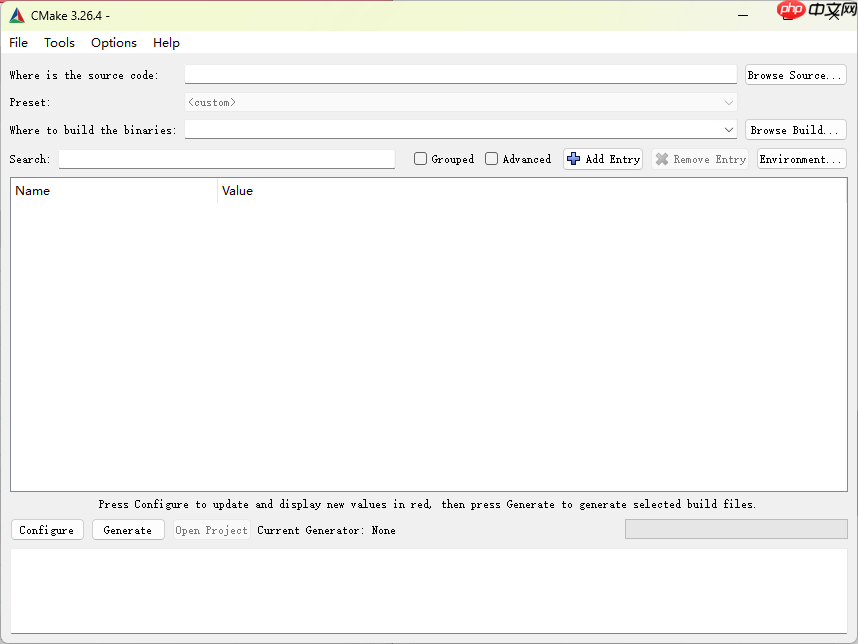Click the Remove Entry cross icon
Screen dimensions: 858x644
[664, 158]
